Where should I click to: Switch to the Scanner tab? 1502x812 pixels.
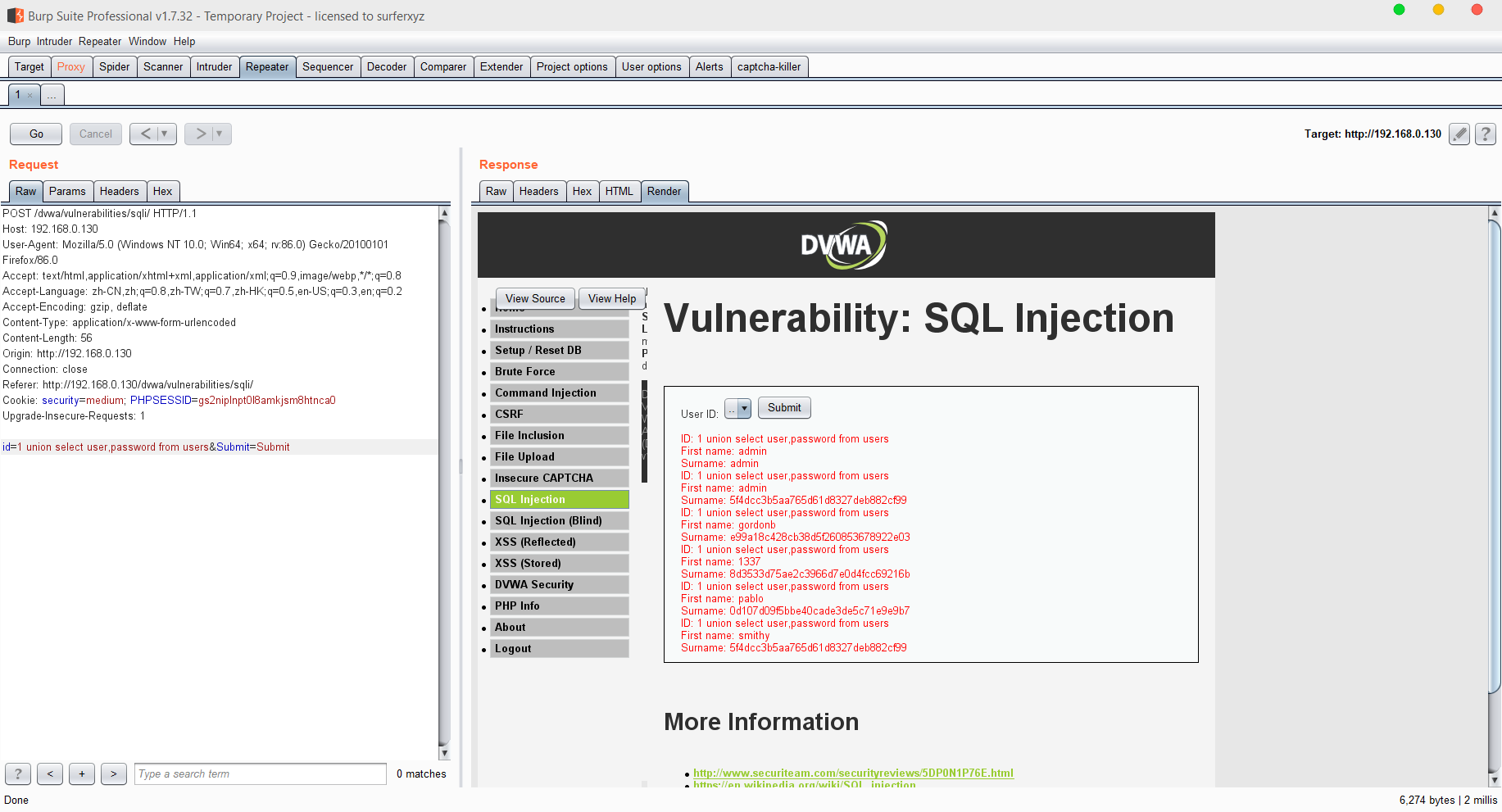[x=163, y=66]
